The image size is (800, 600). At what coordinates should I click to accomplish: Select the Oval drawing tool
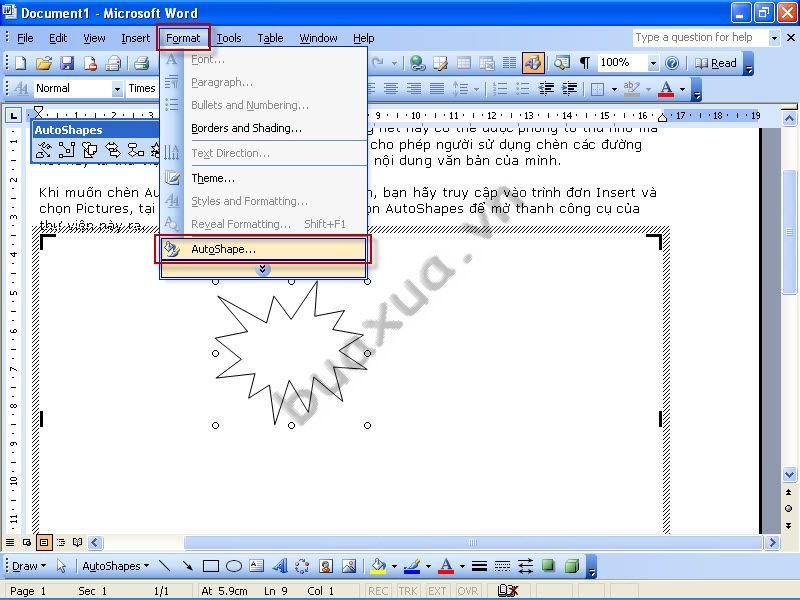[234, 566]
